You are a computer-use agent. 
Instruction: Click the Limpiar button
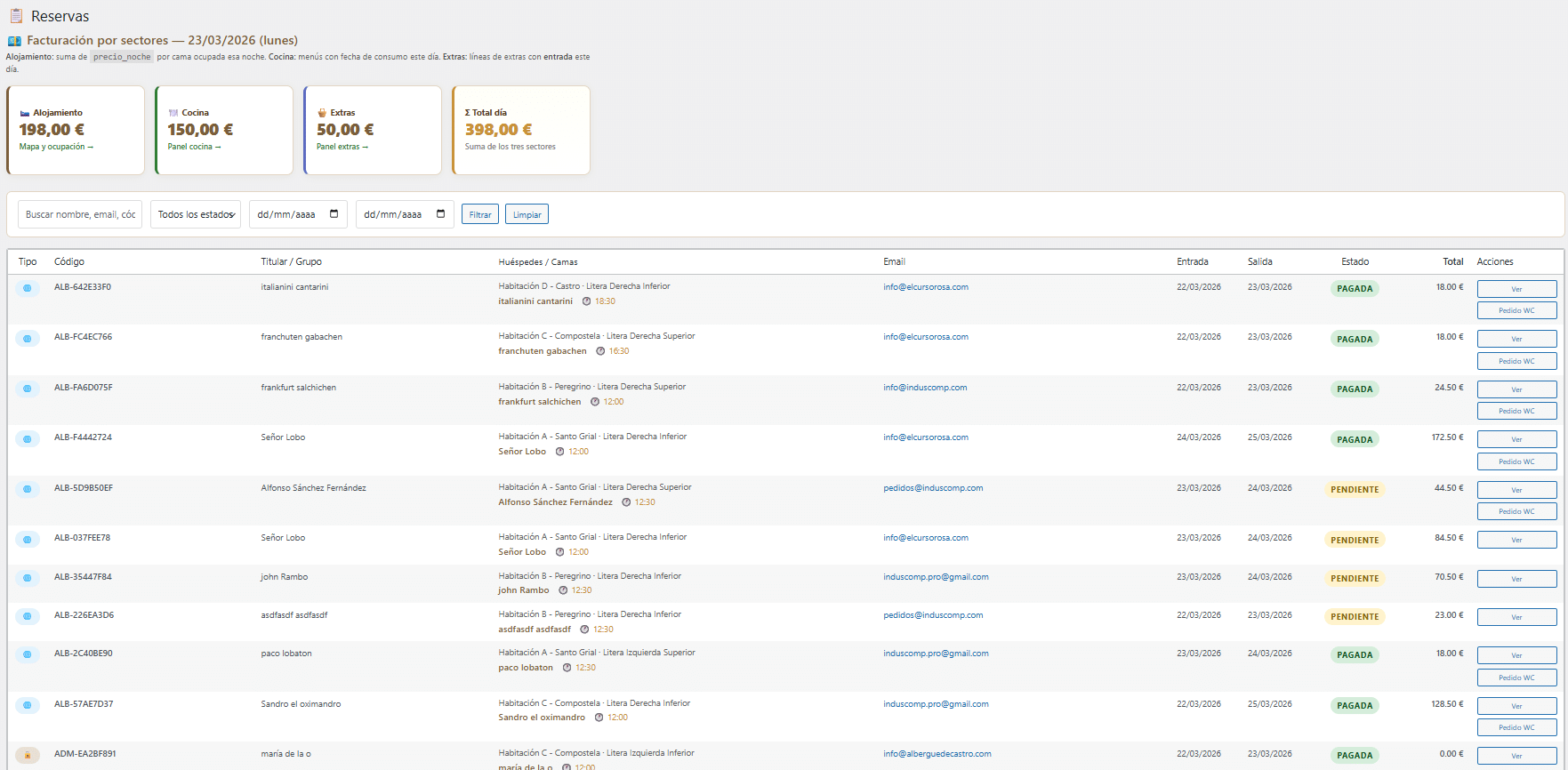pos(527,214)
